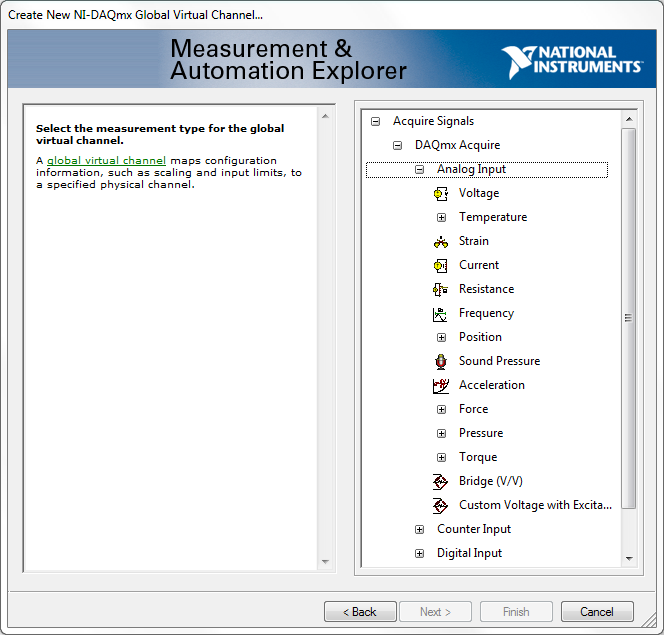
Task: Click the Cancel button
Action: (597, 611)
